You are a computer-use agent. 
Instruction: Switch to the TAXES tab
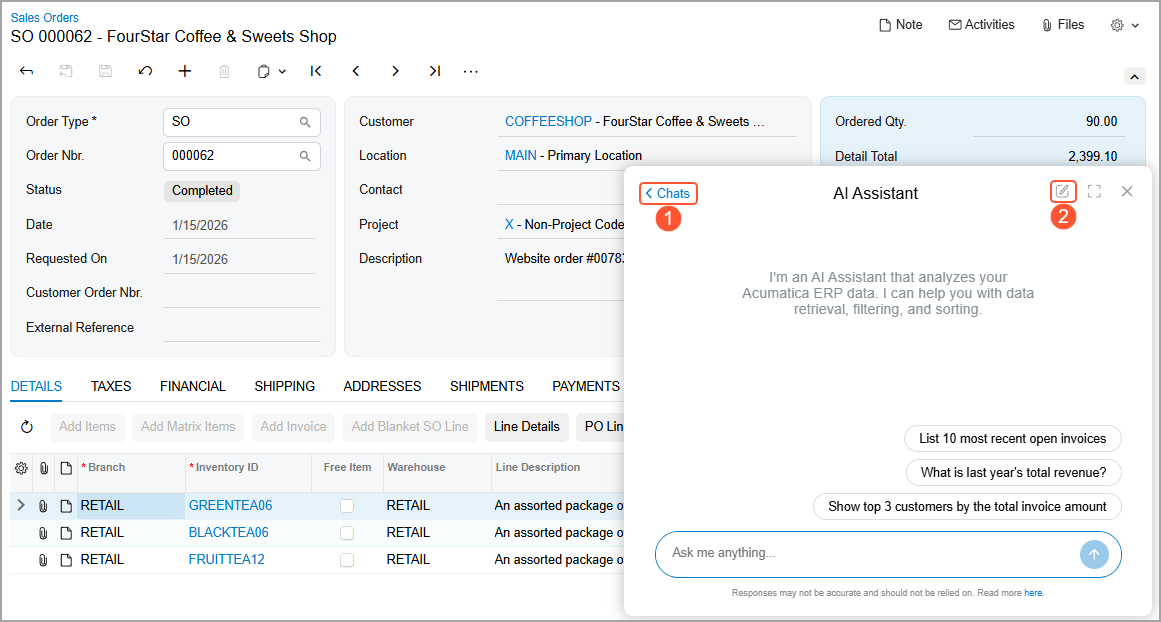(x=111, y=386)
